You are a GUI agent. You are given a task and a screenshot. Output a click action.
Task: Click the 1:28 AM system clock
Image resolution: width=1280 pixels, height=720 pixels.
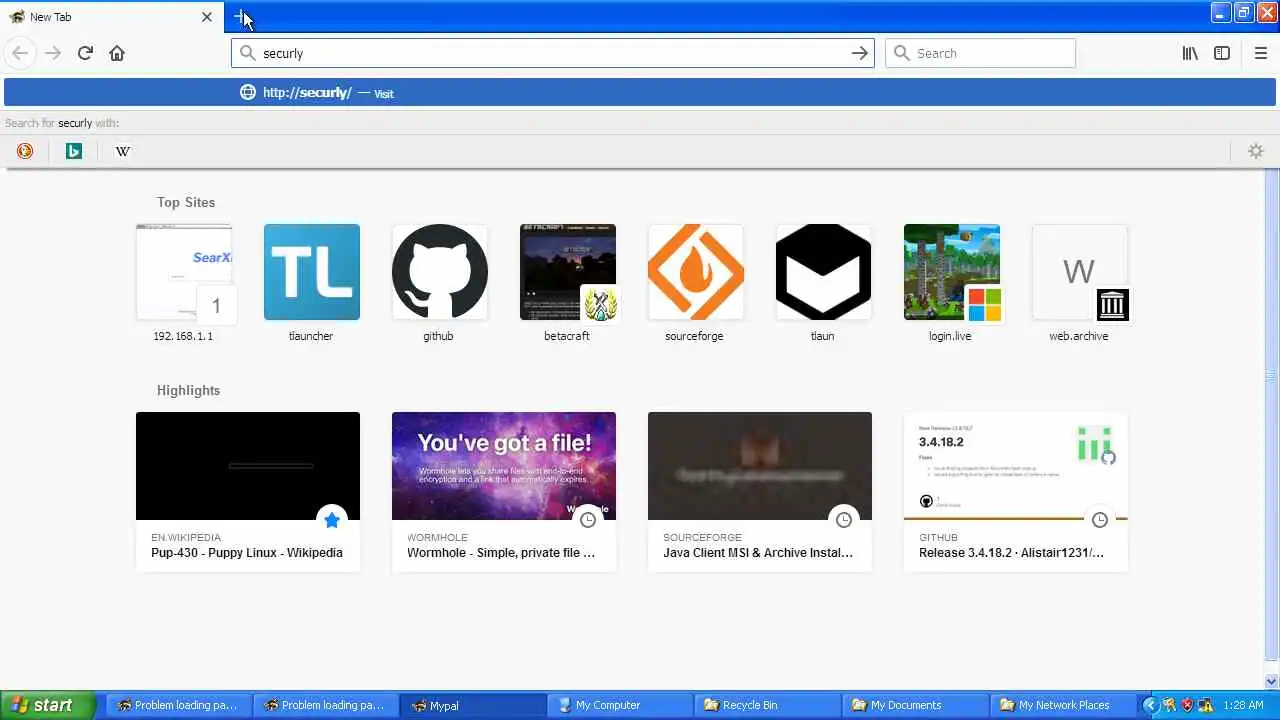pos(1243,705)
